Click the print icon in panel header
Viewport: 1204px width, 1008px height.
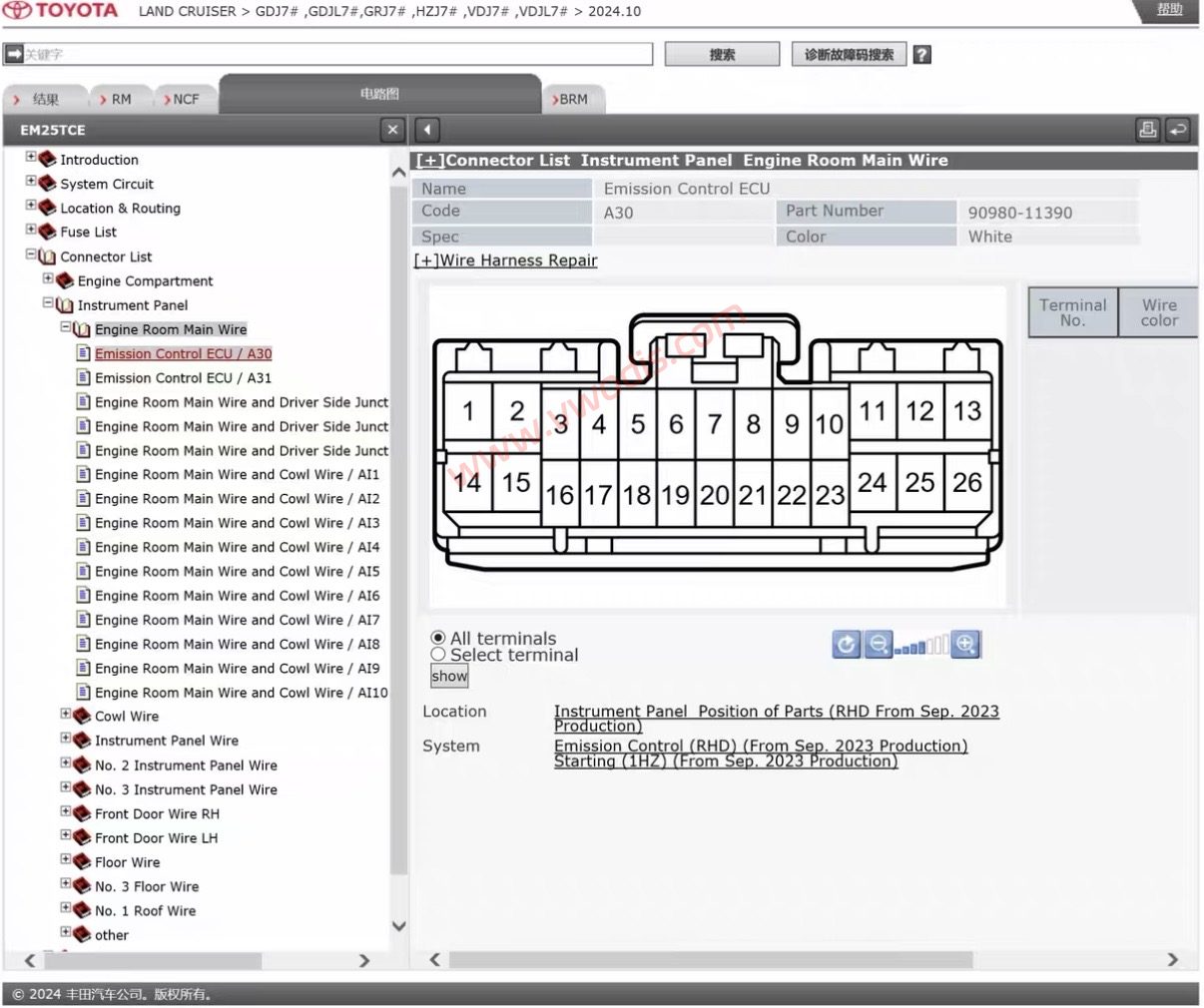click(x=1148, y=130)
